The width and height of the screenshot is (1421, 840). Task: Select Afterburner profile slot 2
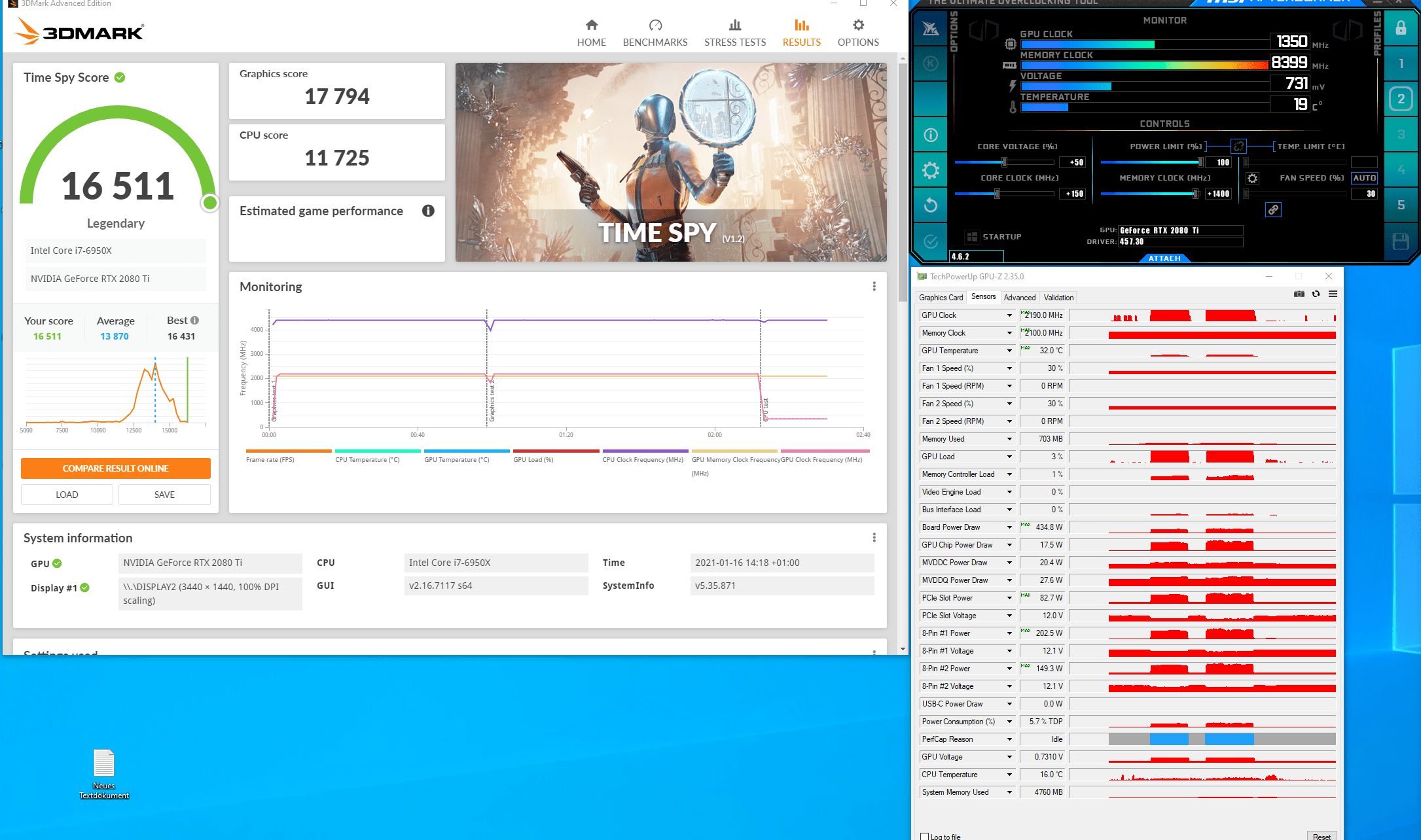click(1401, 99)
